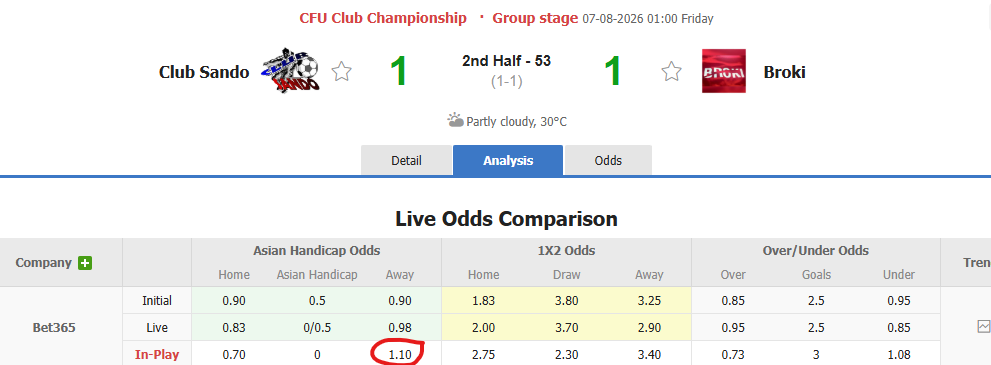The image size is (991, 365).
Task: Favorite Club Sando with star icon
Action: (x=341, y=71)
